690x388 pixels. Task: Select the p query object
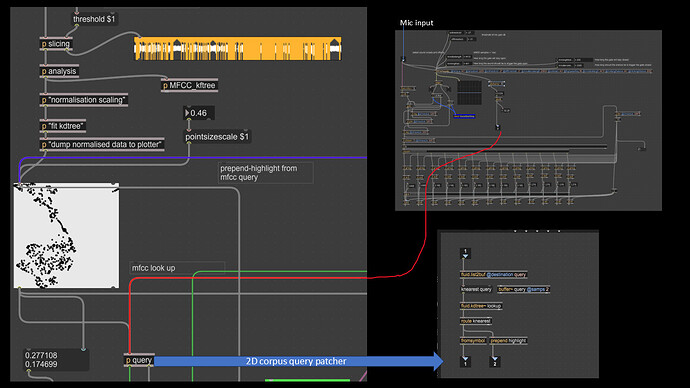point(139,360)
